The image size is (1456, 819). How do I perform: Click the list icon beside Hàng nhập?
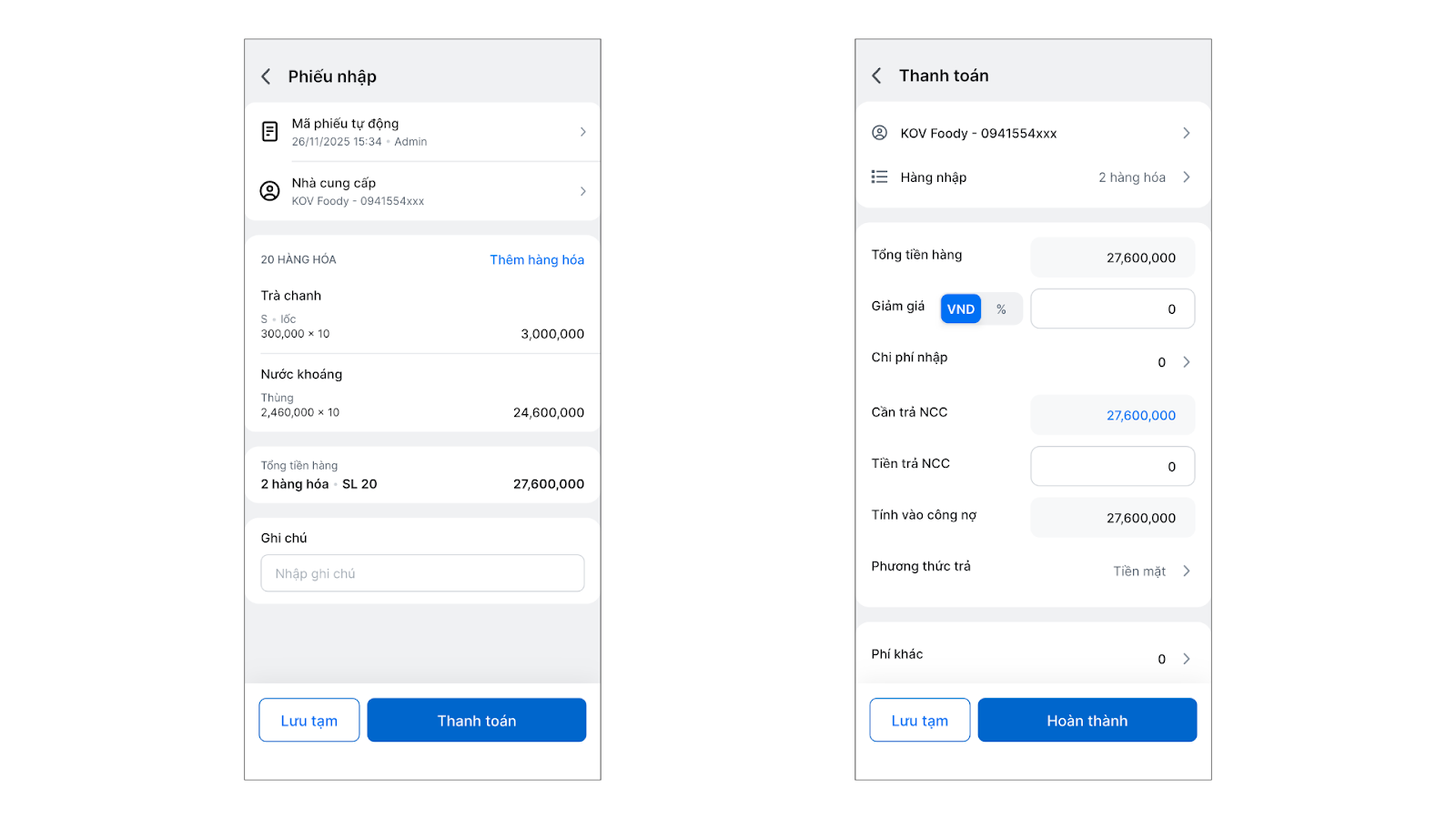879,177
